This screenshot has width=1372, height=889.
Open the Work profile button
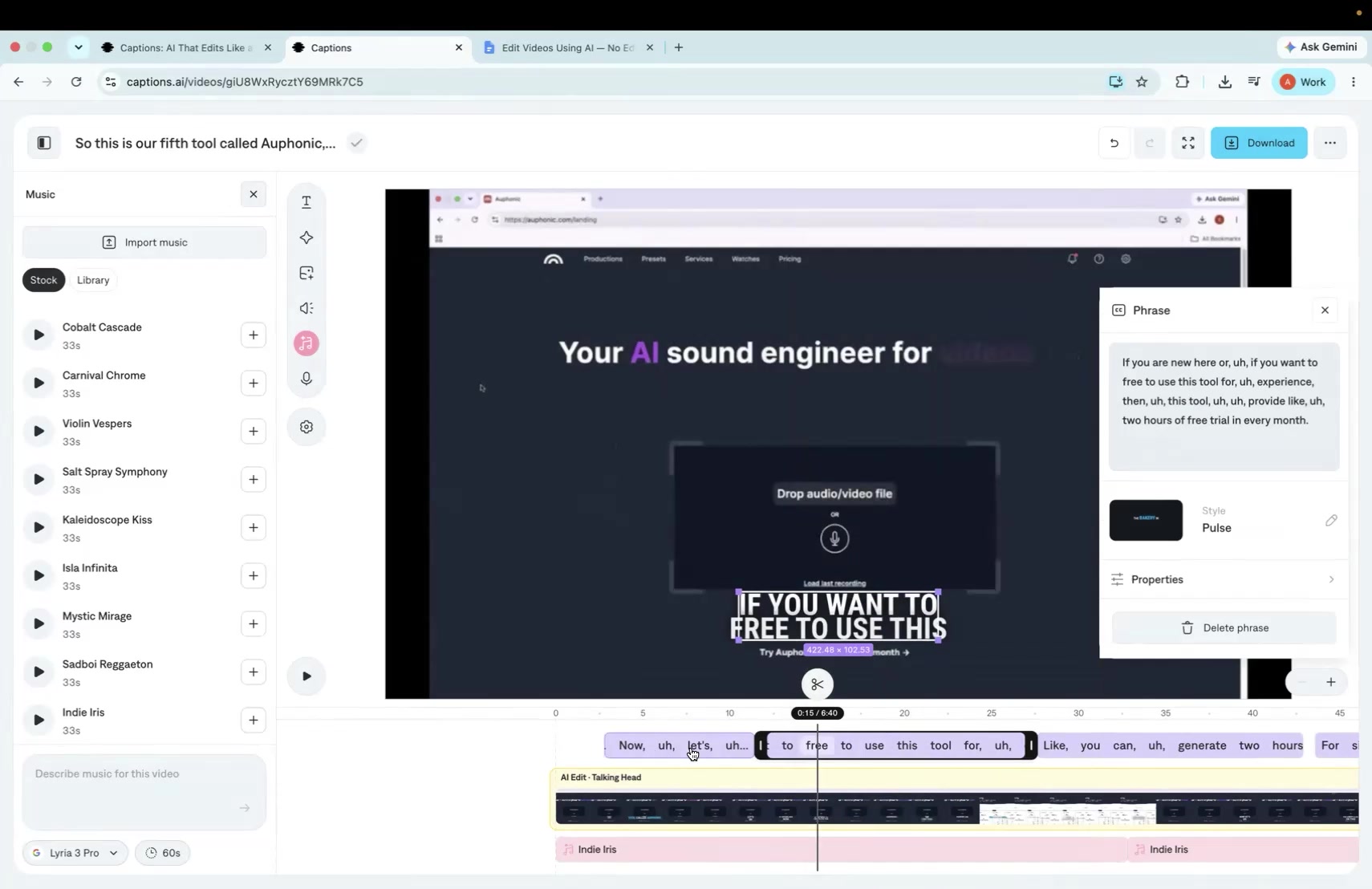pyautogui.click(x=1304, y=82)
